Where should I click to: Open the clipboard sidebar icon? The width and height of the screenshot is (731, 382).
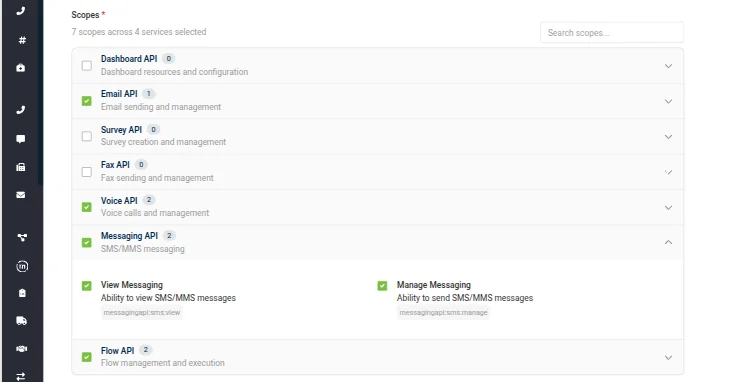pyautogui.click(x=22, y=293)
